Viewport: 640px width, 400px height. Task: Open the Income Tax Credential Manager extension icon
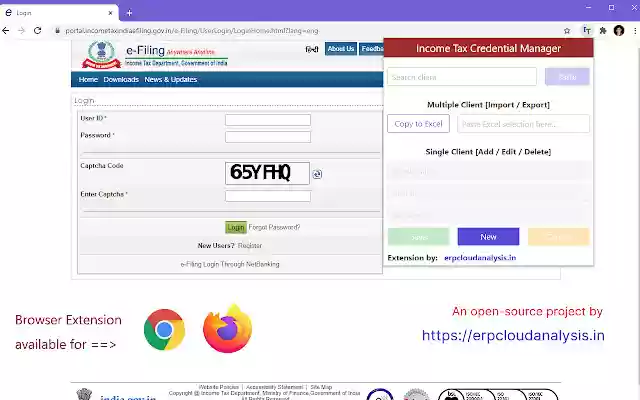[x=587, y=31]
